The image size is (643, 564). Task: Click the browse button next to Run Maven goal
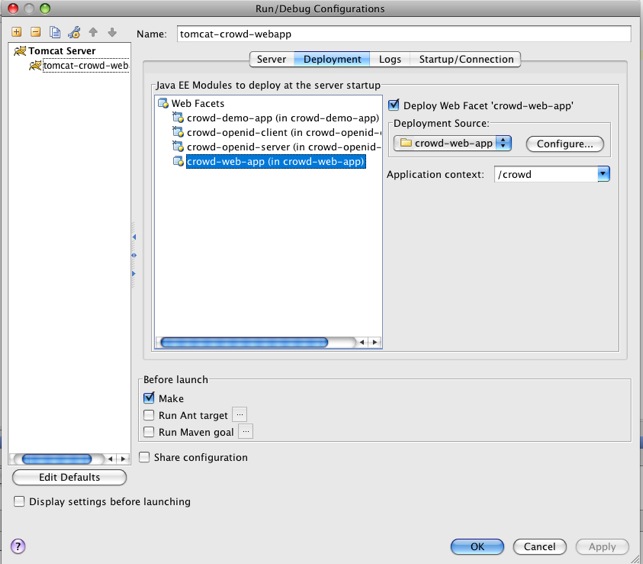(245, 432)
